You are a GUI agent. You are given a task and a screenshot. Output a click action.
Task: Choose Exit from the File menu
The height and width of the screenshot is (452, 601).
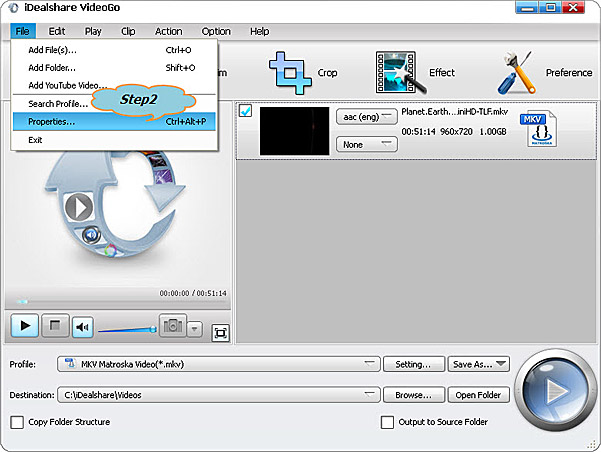click(x=114, y=140)
